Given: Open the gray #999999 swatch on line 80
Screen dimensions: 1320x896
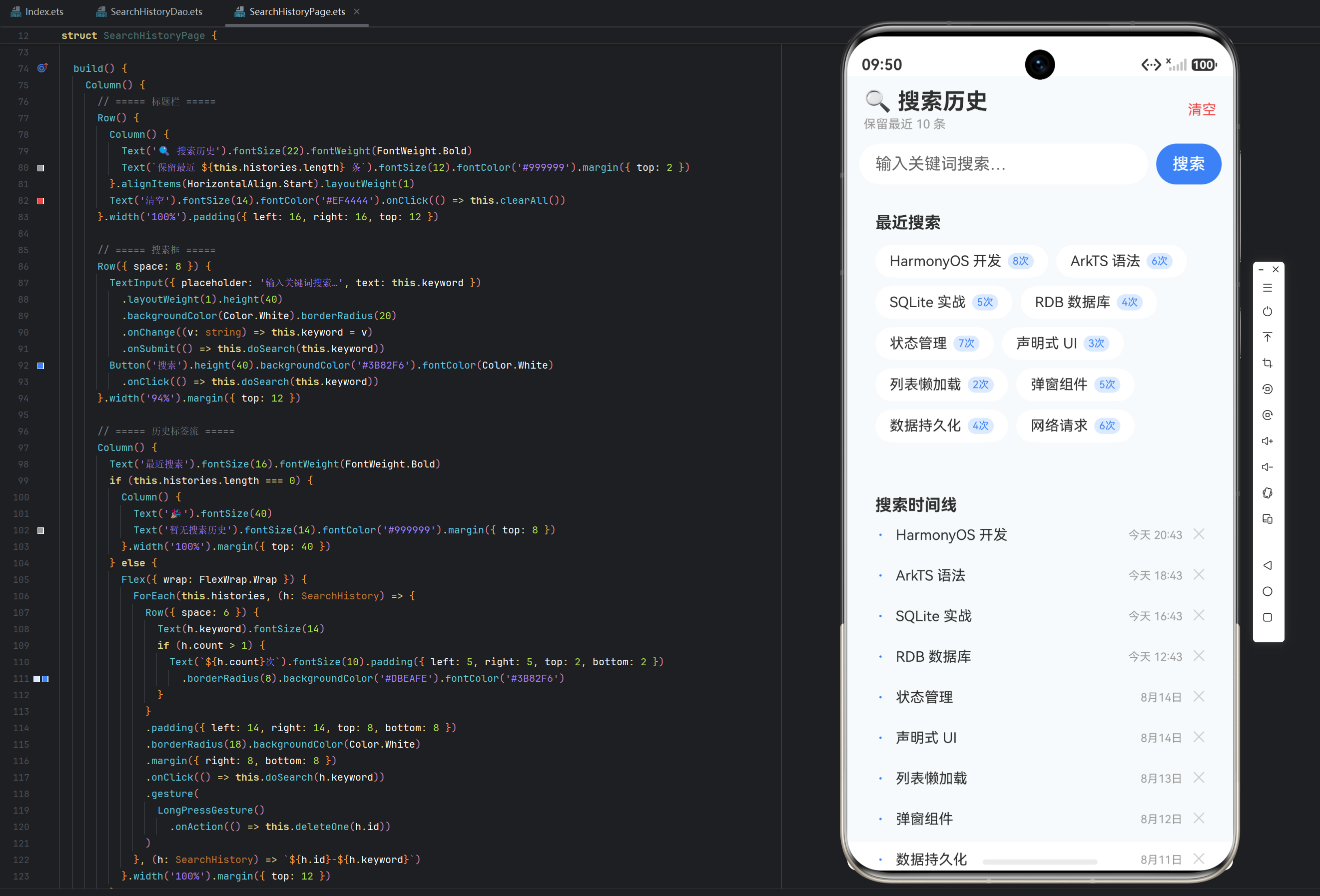Looking at the screenshot, I should 41,168.
